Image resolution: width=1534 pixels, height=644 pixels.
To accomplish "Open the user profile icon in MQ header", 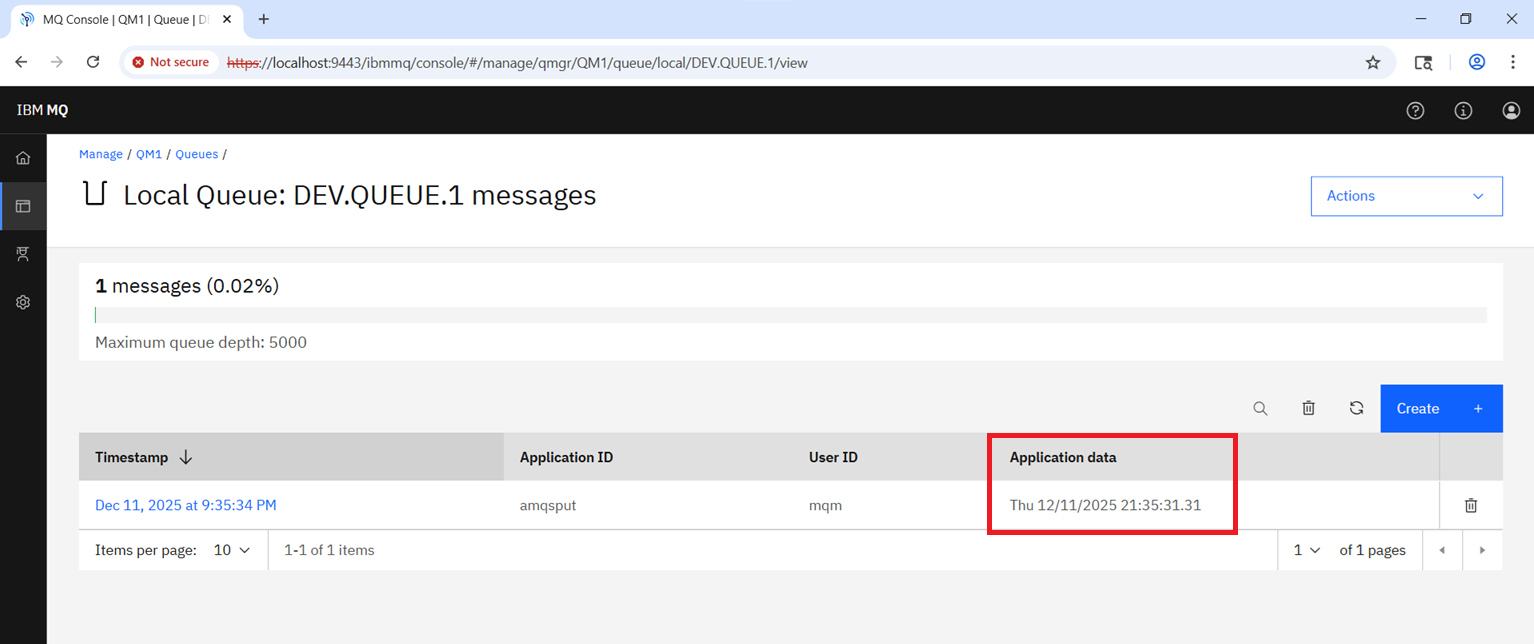I will (x=1511, y=111).
